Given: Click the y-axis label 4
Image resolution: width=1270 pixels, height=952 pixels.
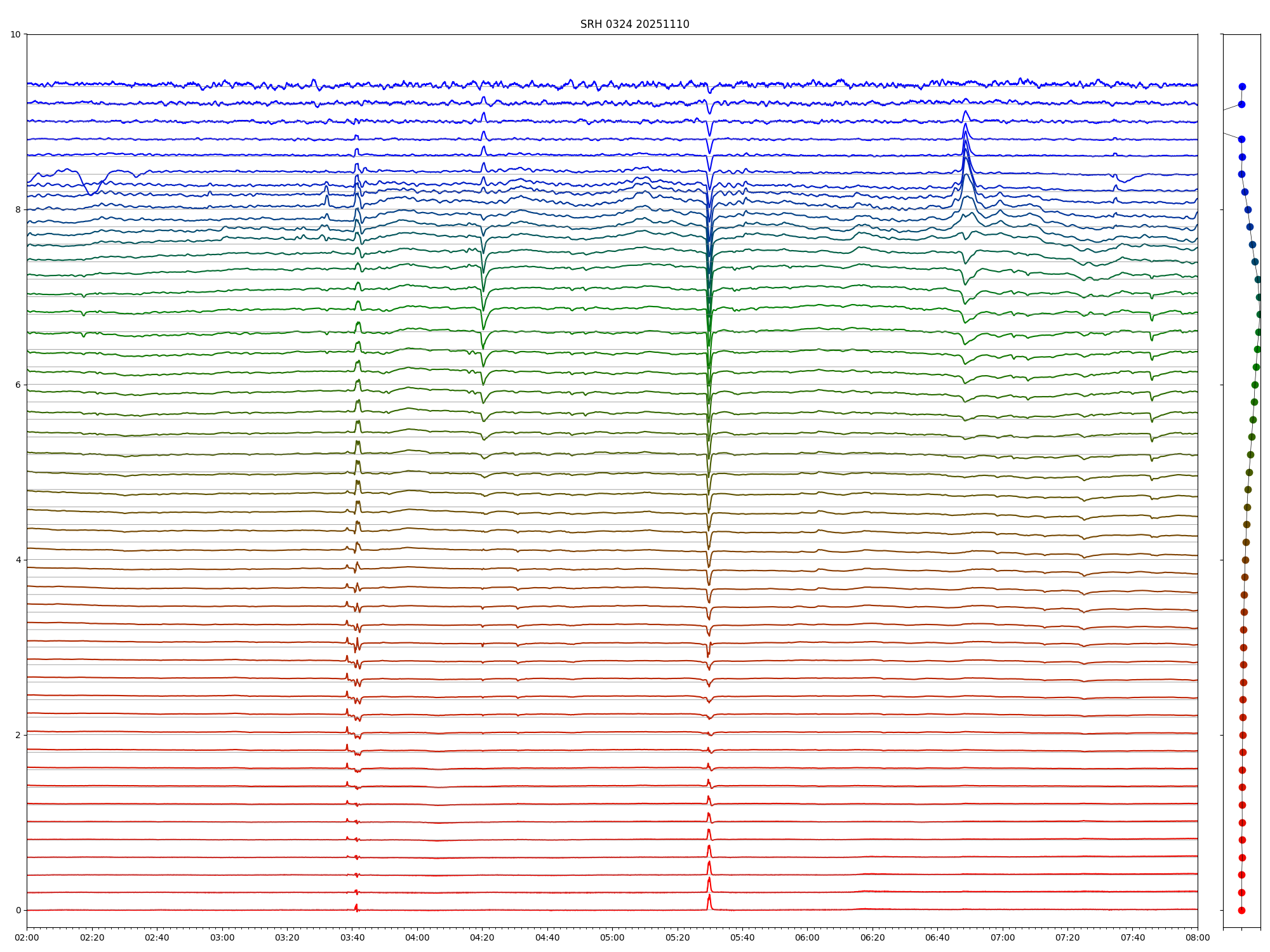Looking at the screenshot, I should [18, 560].
